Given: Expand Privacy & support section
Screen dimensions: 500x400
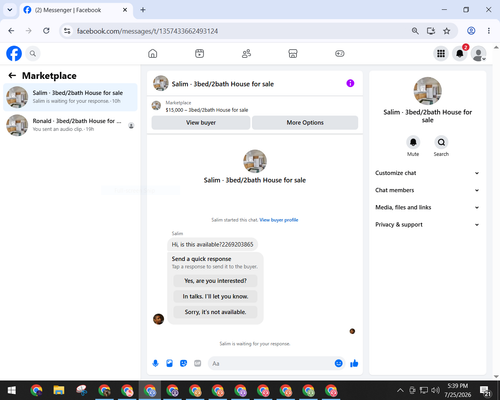Looking at the screenshot, I should tap(427, 225).
